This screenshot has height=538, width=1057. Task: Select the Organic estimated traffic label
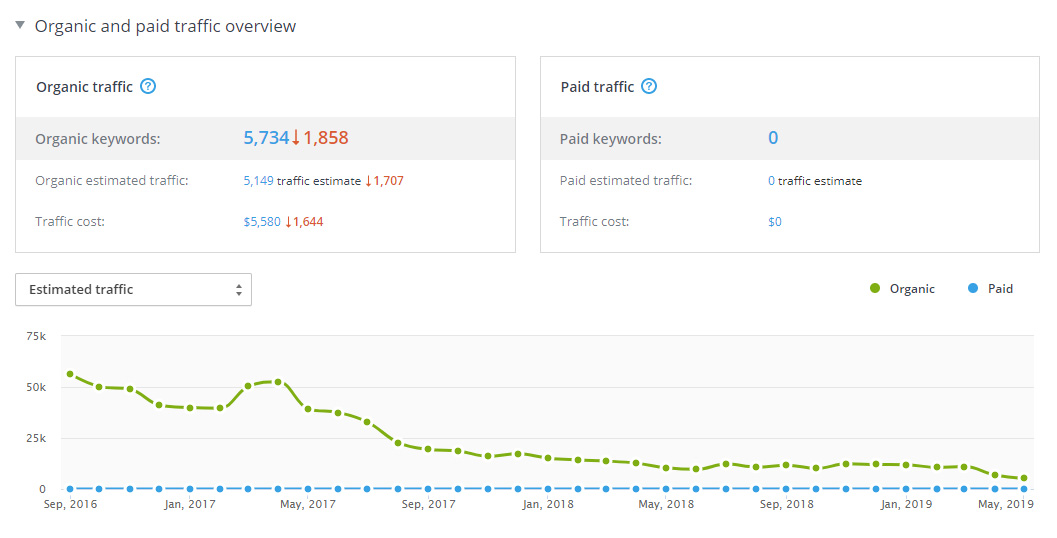[x=112, y=181]
